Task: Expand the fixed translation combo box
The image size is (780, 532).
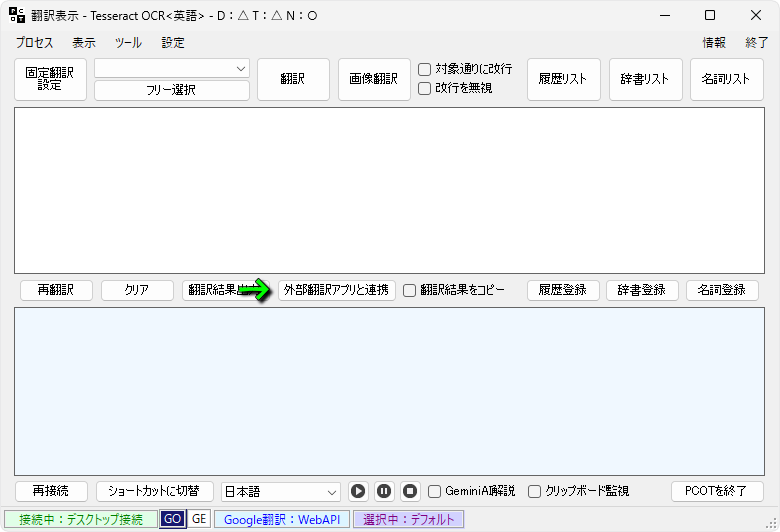Action: pos(172,68)
